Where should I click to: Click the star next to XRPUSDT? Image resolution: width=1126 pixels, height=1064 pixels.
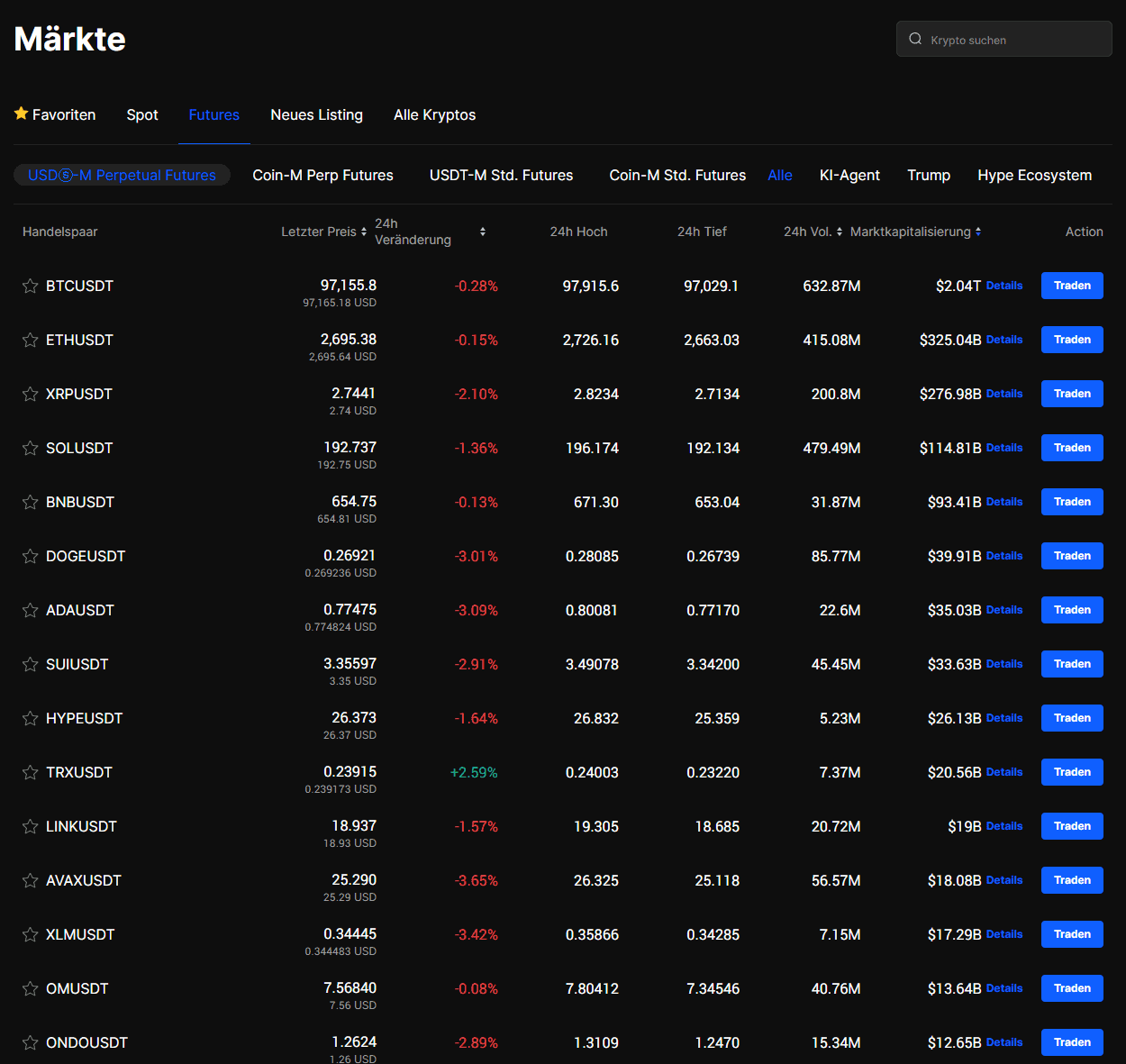pos(30,395)
